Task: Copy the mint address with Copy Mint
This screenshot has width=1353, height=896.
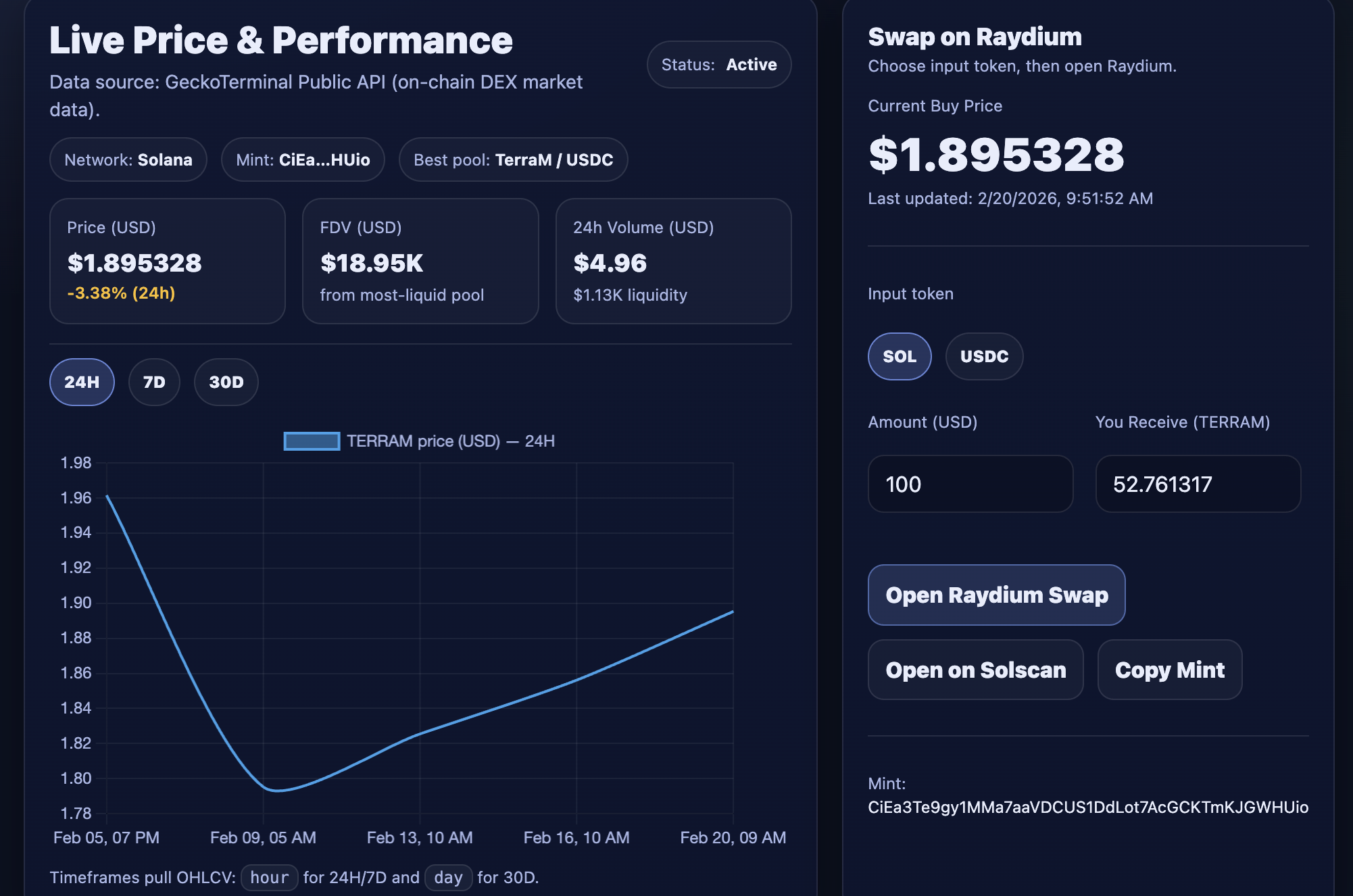Action: 1169,670
